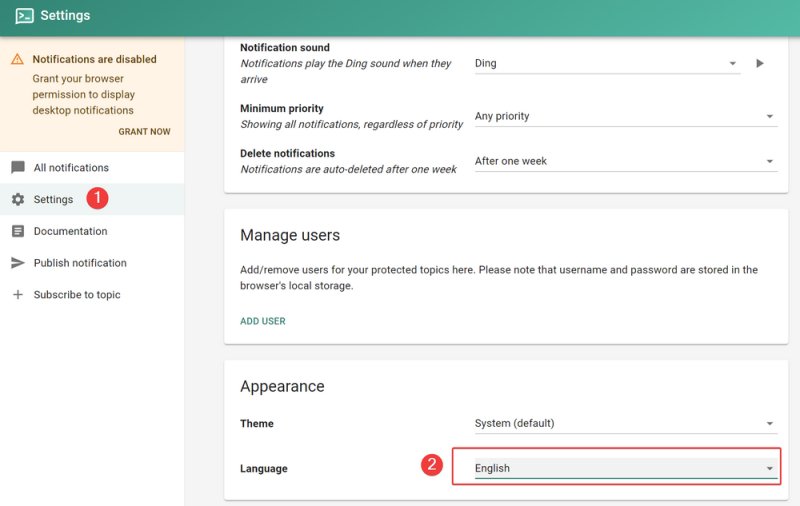Click the 'Language' label
This screenshot has height=506, width=800.
264,468
